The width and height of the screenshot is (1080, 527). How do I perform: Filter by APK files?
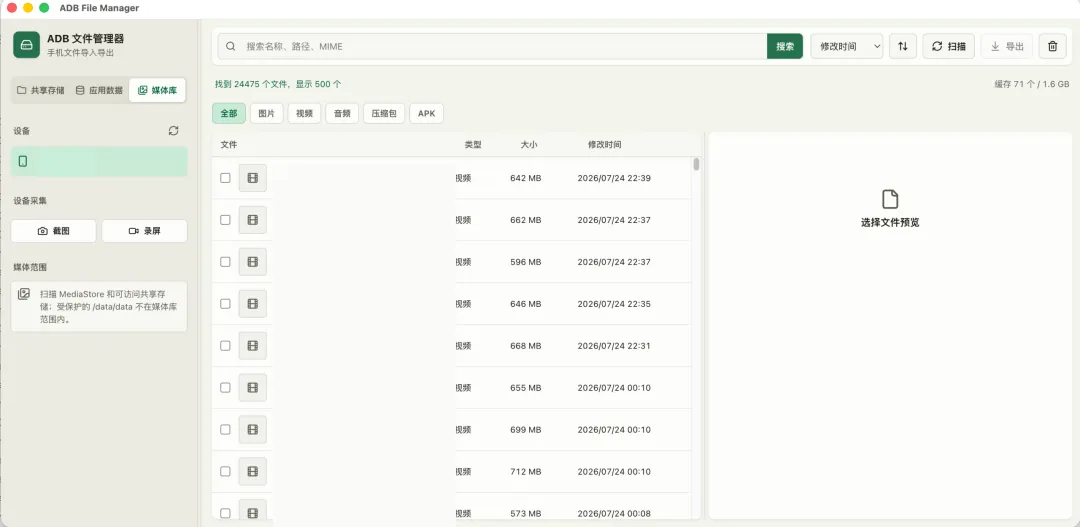point(426,114)
